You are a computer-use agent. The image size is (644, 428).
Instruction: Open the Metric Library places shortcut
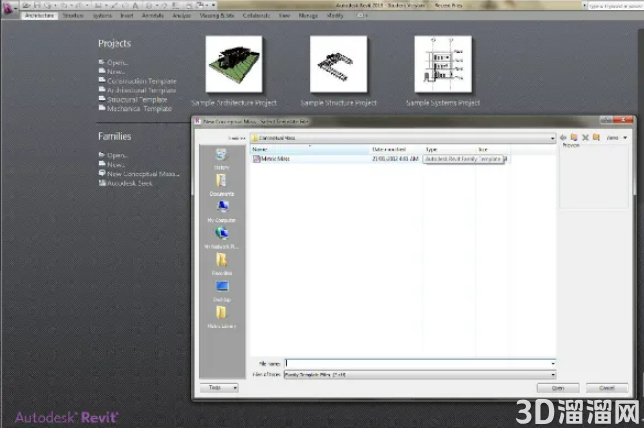222,318
